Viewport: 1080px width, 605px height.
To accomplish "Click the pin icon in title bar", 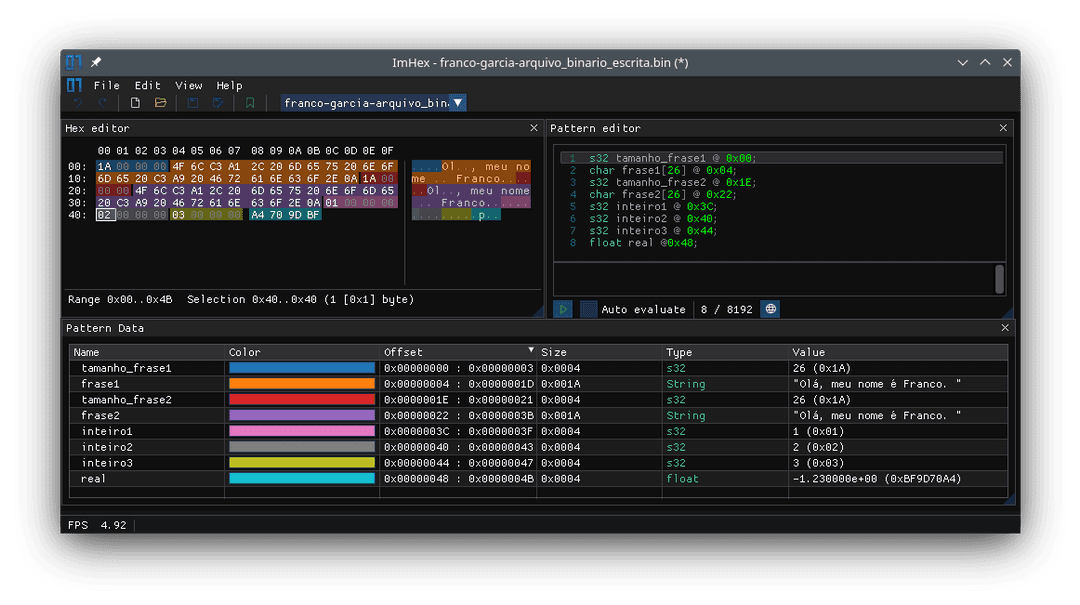I will click(x=97, y=62).
